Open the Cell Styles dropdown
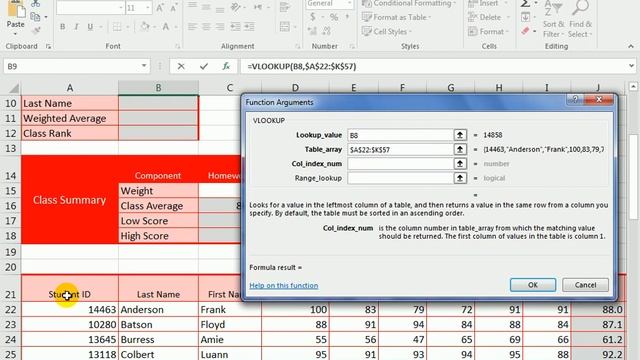 pyautogui.click(x=387, y=31)
